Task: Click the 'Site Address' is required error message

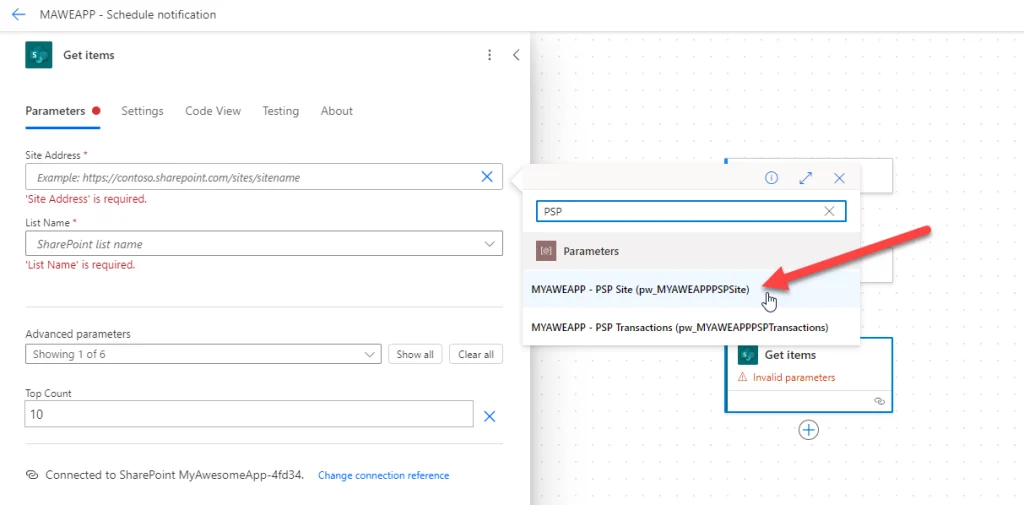Action: [86, 199]
